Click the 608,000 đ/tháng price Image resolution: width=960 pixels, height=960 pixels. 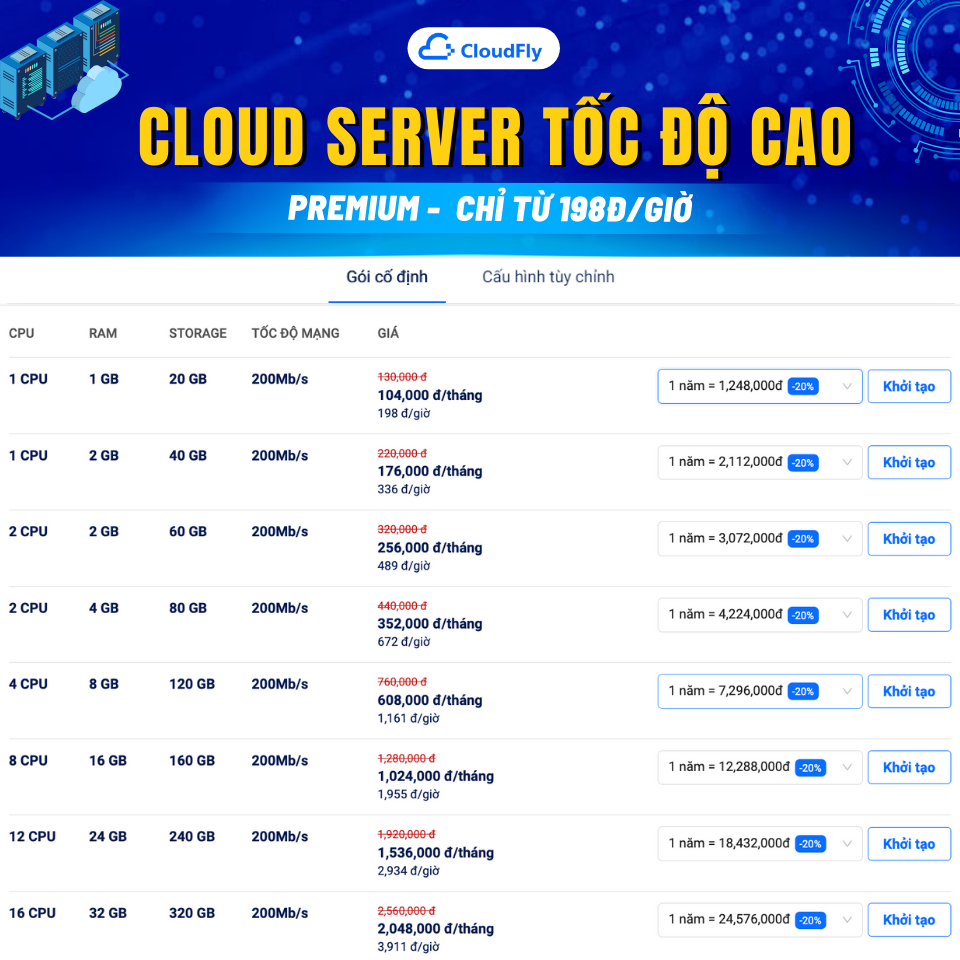pyautogui.click(x=430, y=700)
